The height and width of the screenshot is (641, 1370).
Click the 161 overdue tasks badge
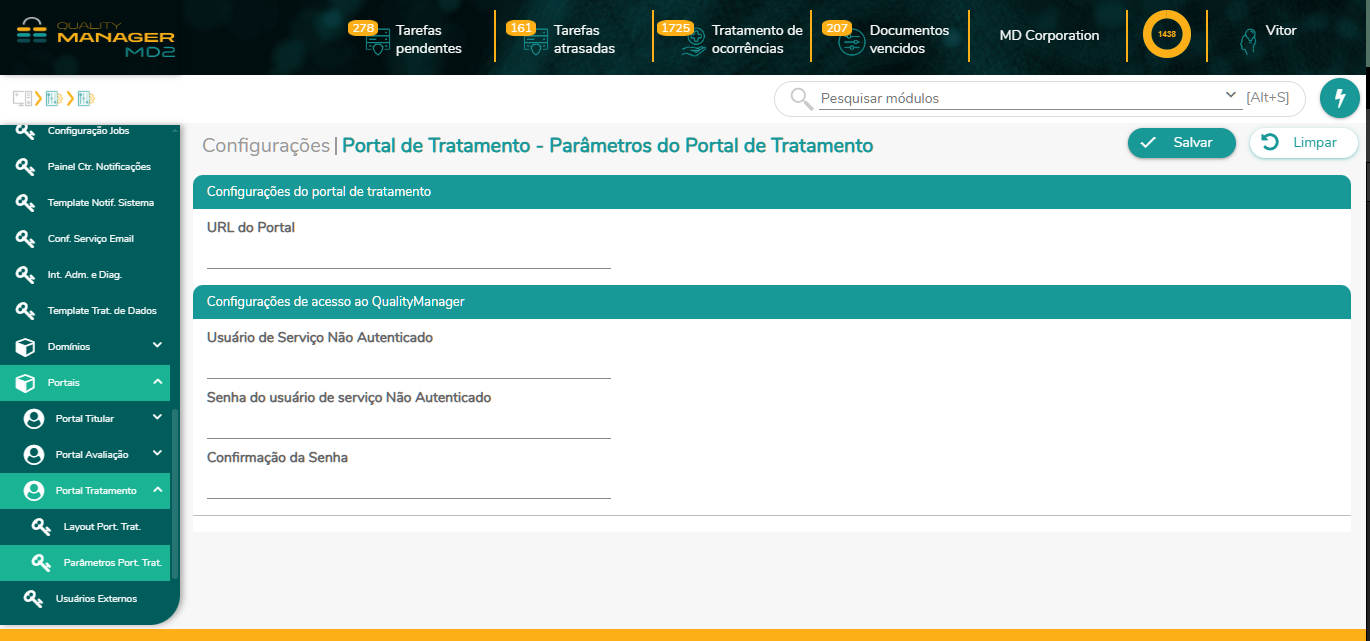[520, 28]
